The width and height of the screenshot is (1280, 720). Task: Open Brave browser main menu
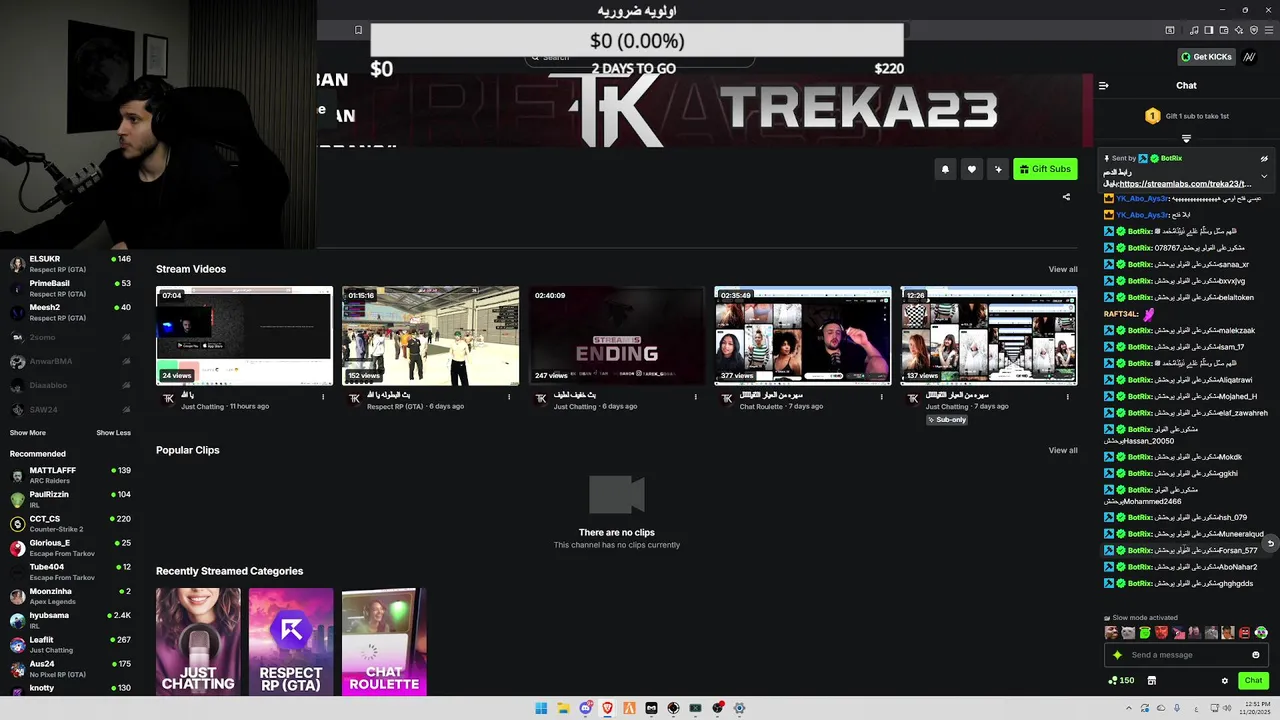pyautogui.click(x=1269, y=30)
